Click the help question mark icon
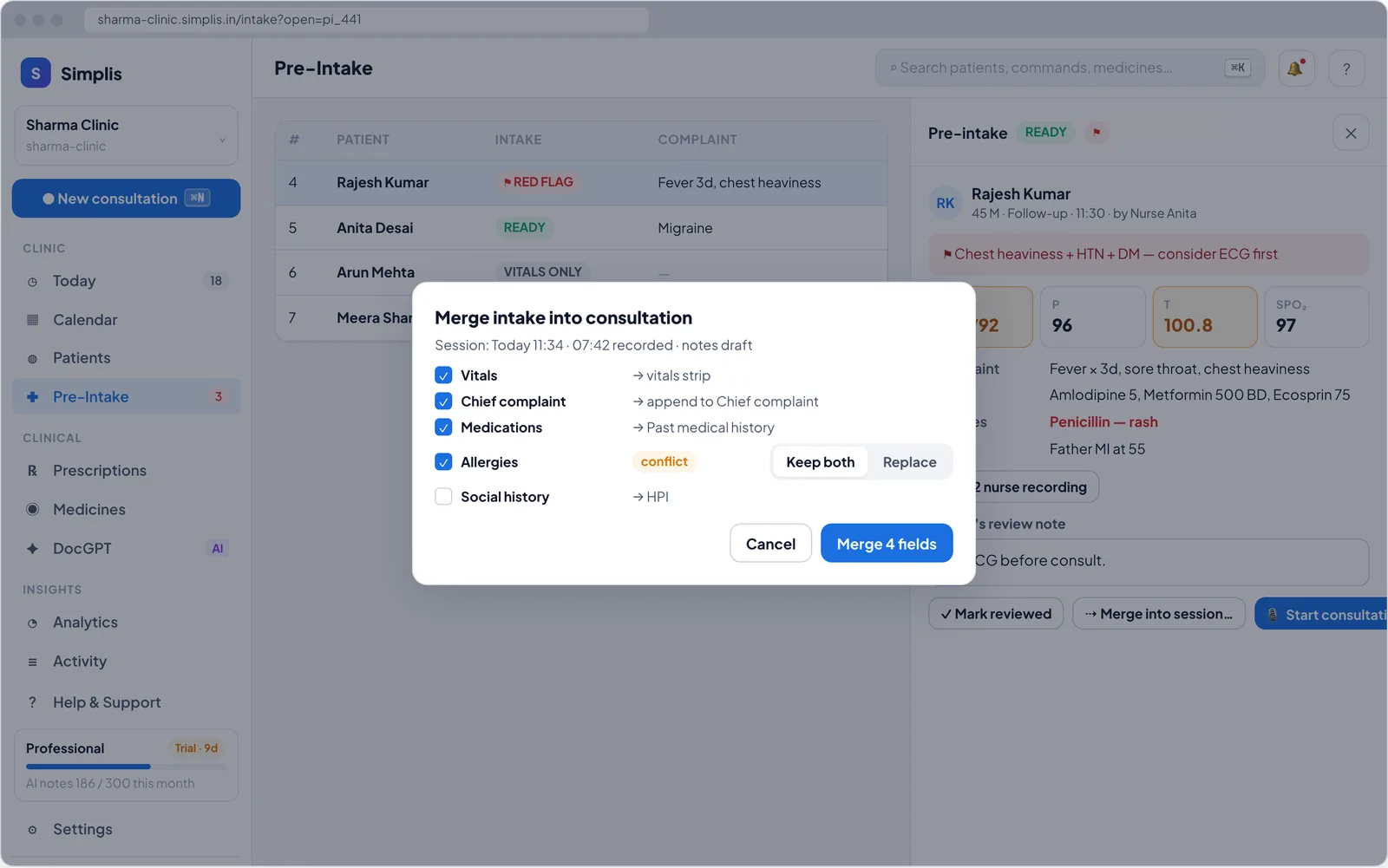Viewport: 1388px width, 868px height. point(1346,69)
